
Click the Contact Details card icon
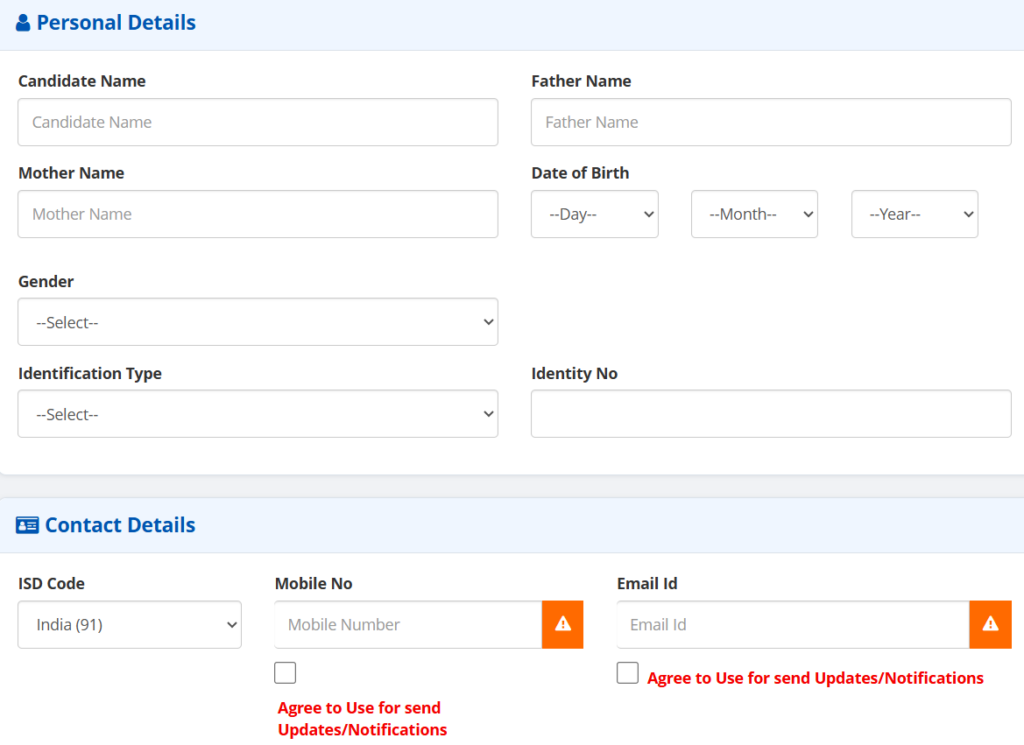(x=27, y=526)
